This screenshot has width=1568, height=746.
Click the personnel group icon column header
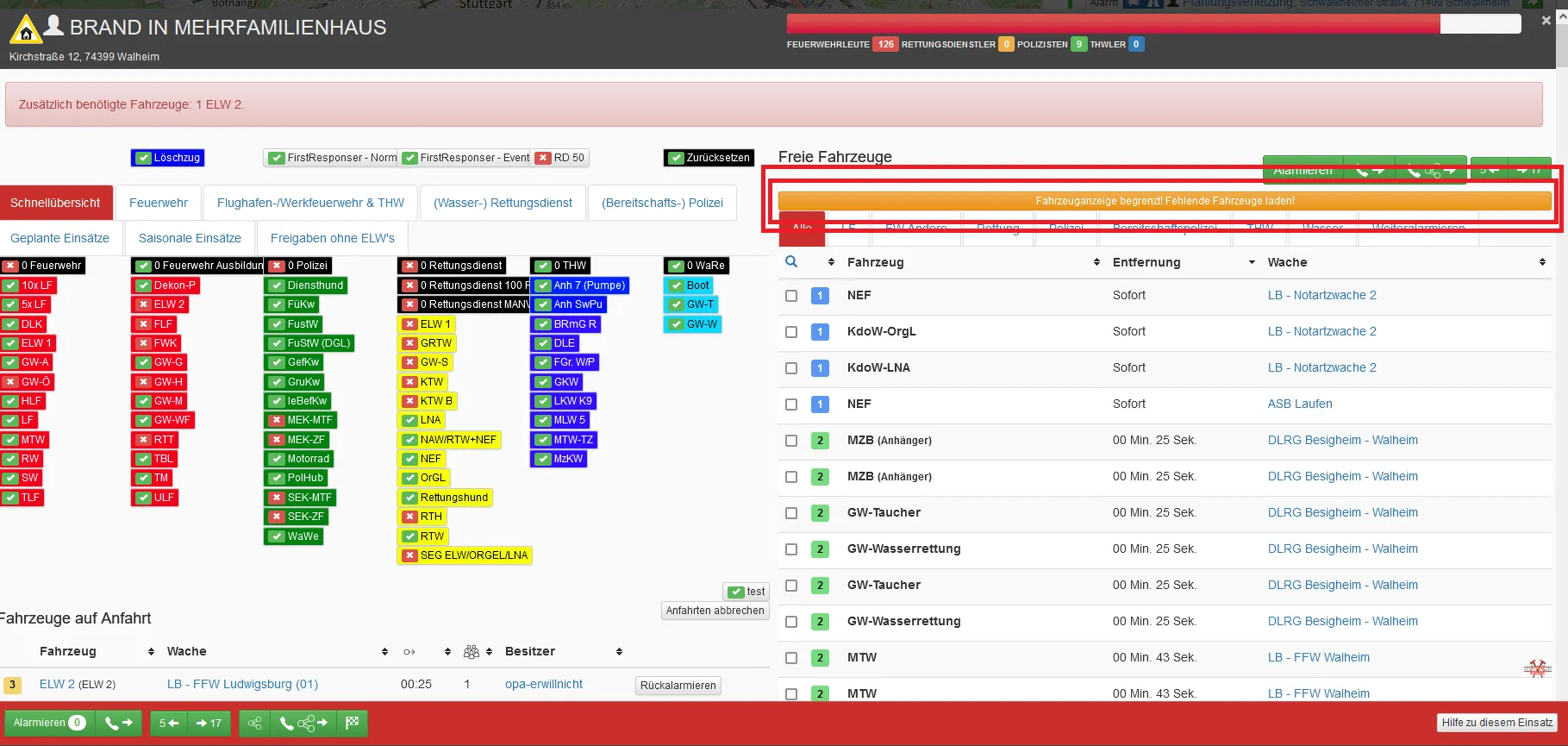tap(472, 652)
